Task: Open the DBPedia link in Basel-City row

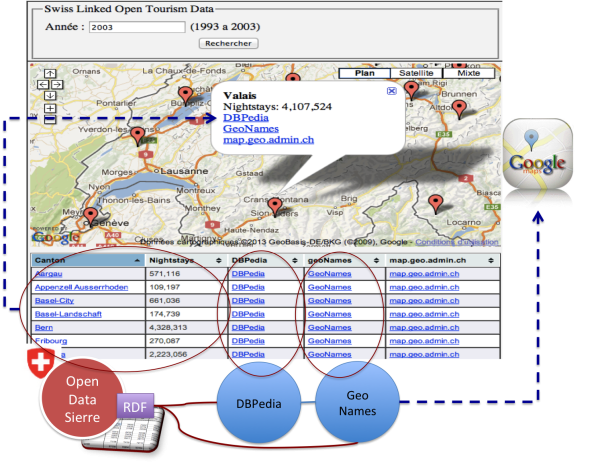Action: tap(248, 300)
